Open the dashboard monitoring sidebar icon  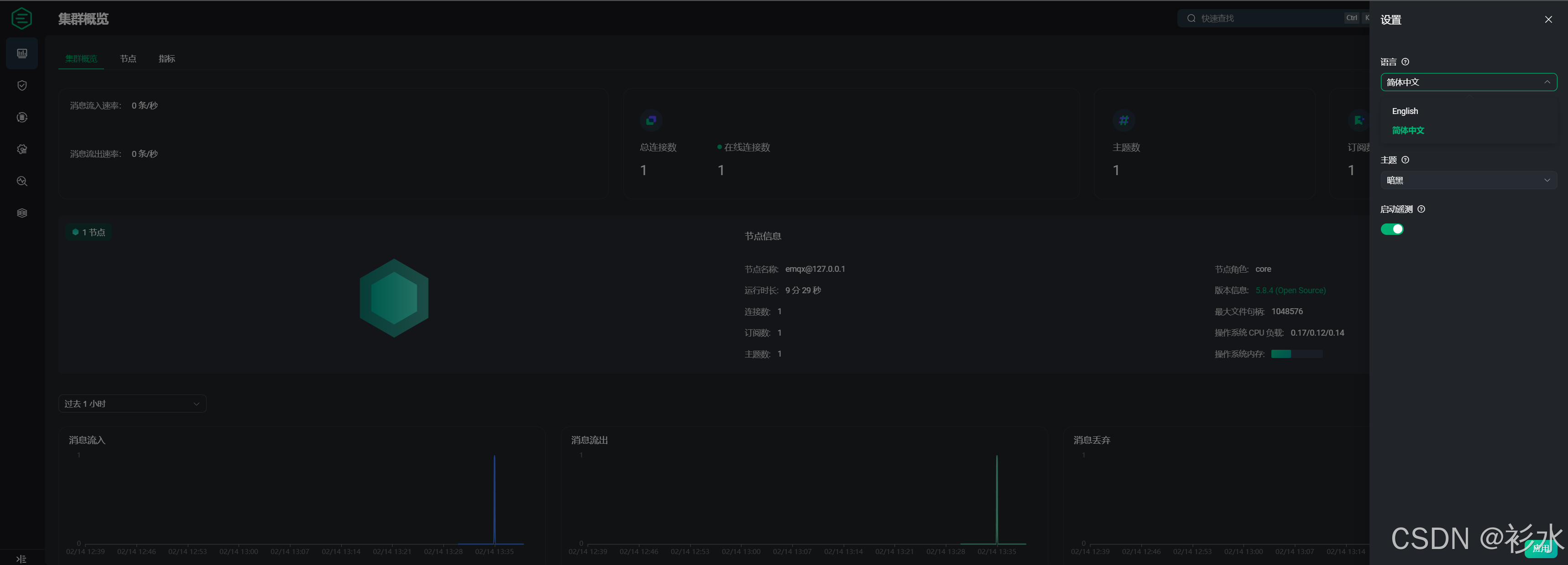click(x=22, y=53)
